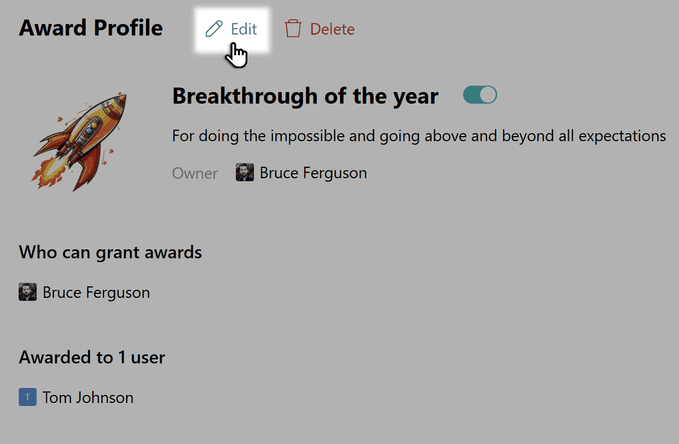Click the Who can grant awards heading
The height and width of the screenshot is (444, 679).
110,252
